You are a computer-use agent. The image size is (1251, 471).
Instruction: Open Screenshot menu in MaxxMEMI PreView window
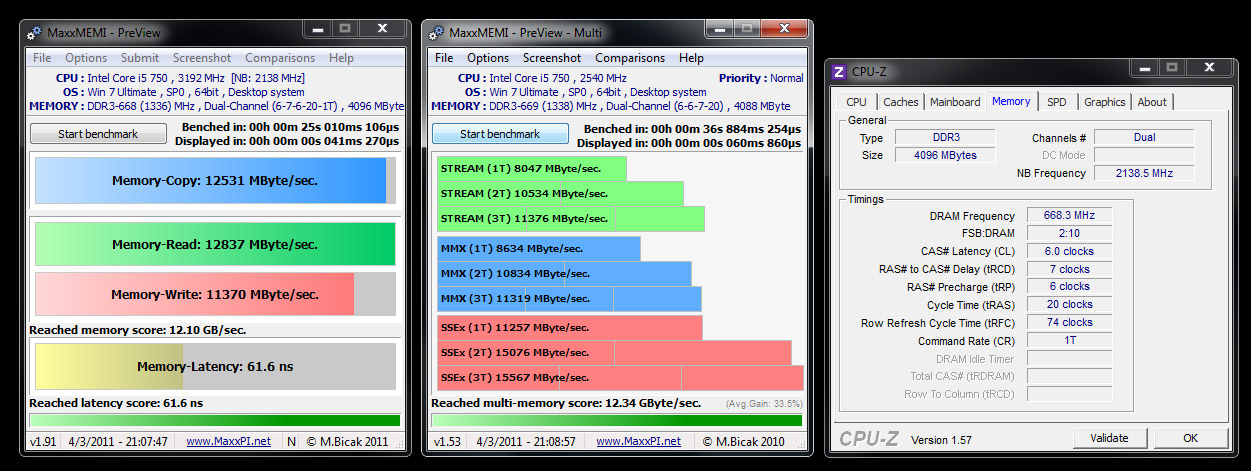[x=202, y=58]
